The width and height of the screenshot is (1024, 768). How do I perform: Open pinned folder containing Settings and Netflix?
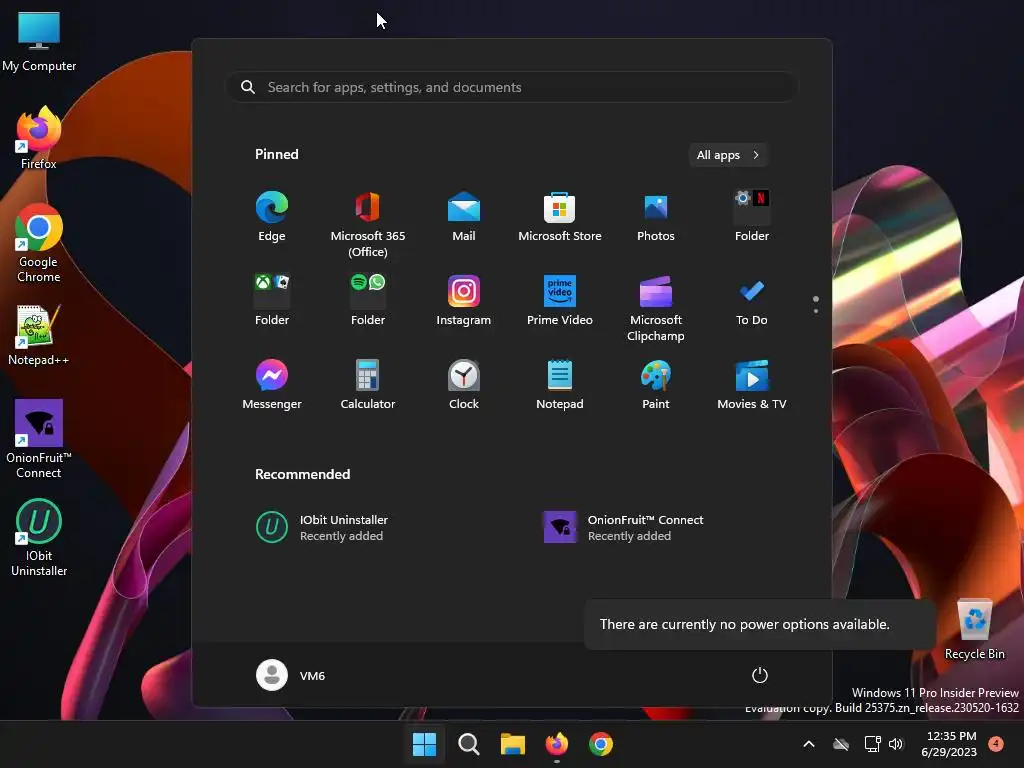click(x=752, y=217)
